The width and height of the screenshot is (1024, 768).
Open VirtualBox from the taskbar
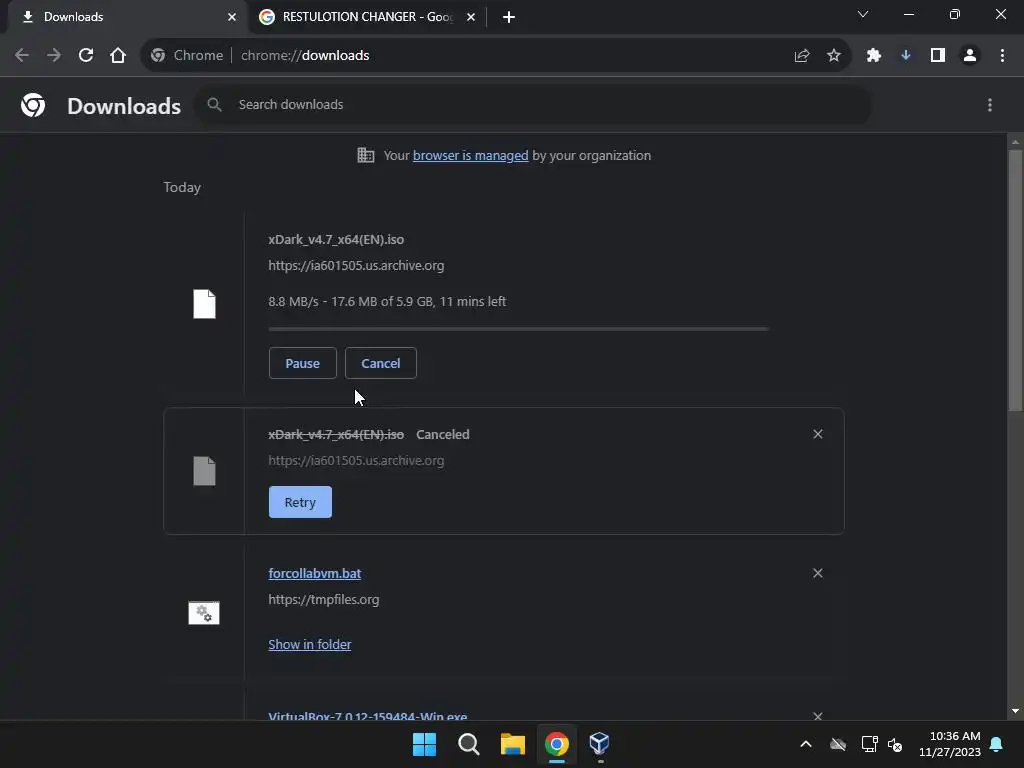coord(600,744)
